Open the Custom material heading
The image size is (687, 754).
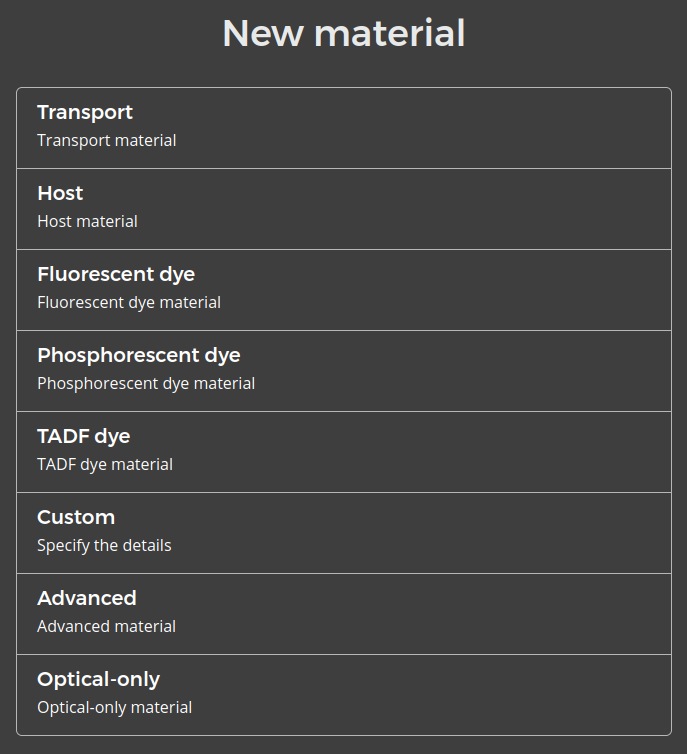point(76,517)
